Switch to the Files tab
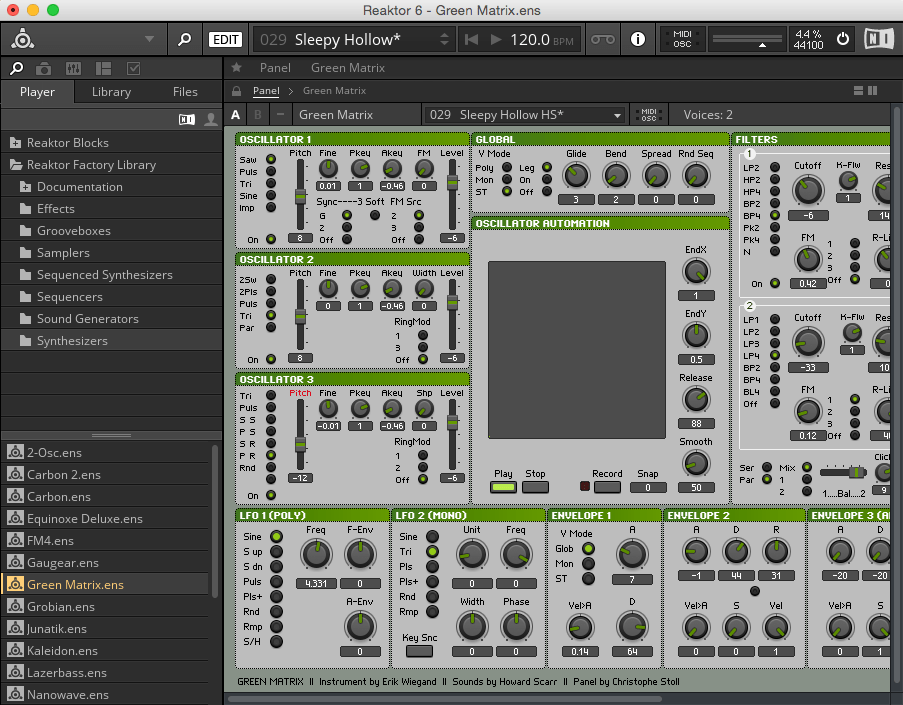Viewport: 903px width, 705px height. [185, 92]
